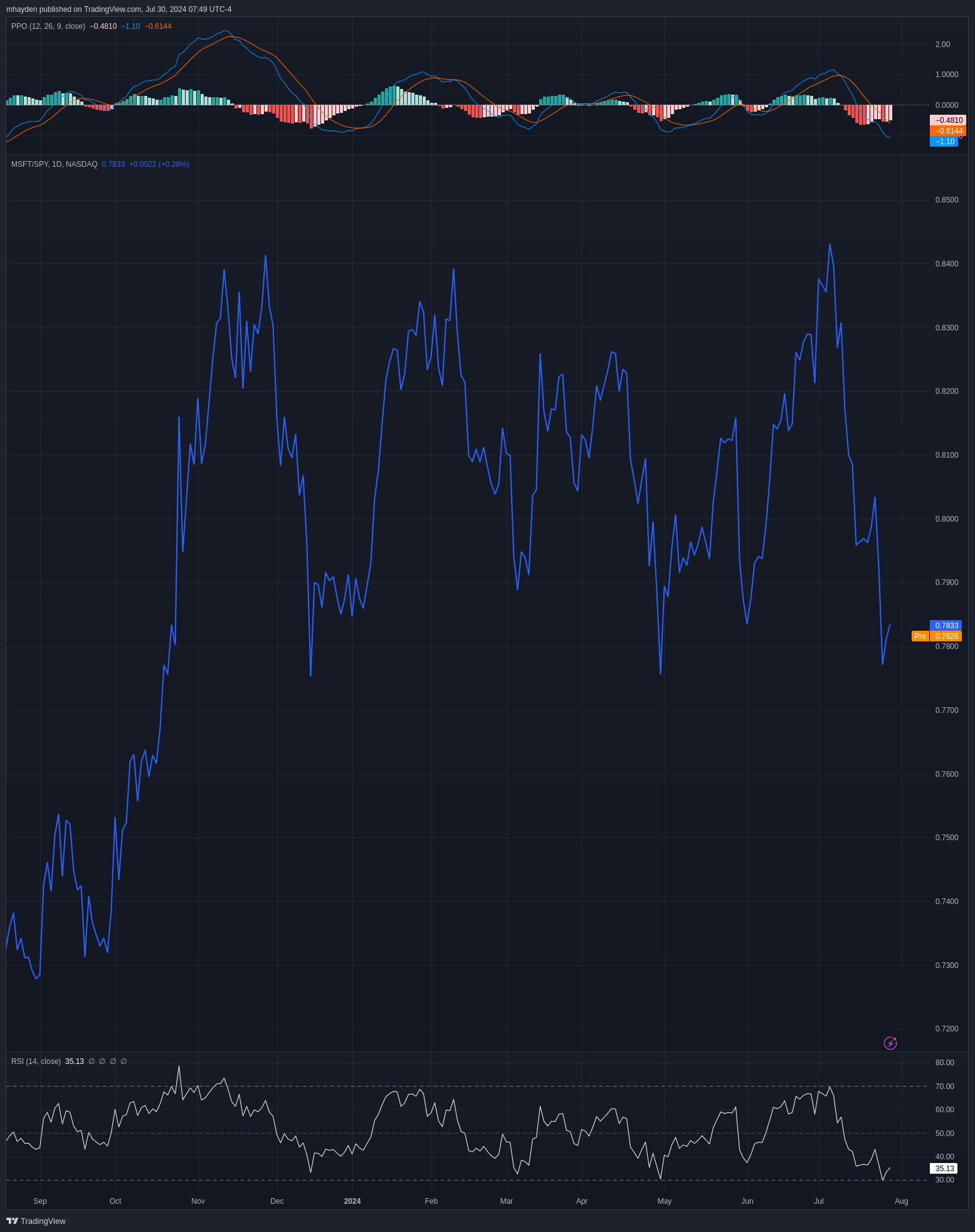Click the Apr label on the time axis
Viewport: 975px width, 1232px height.
pyautogui.click(x=582, y=1201)
